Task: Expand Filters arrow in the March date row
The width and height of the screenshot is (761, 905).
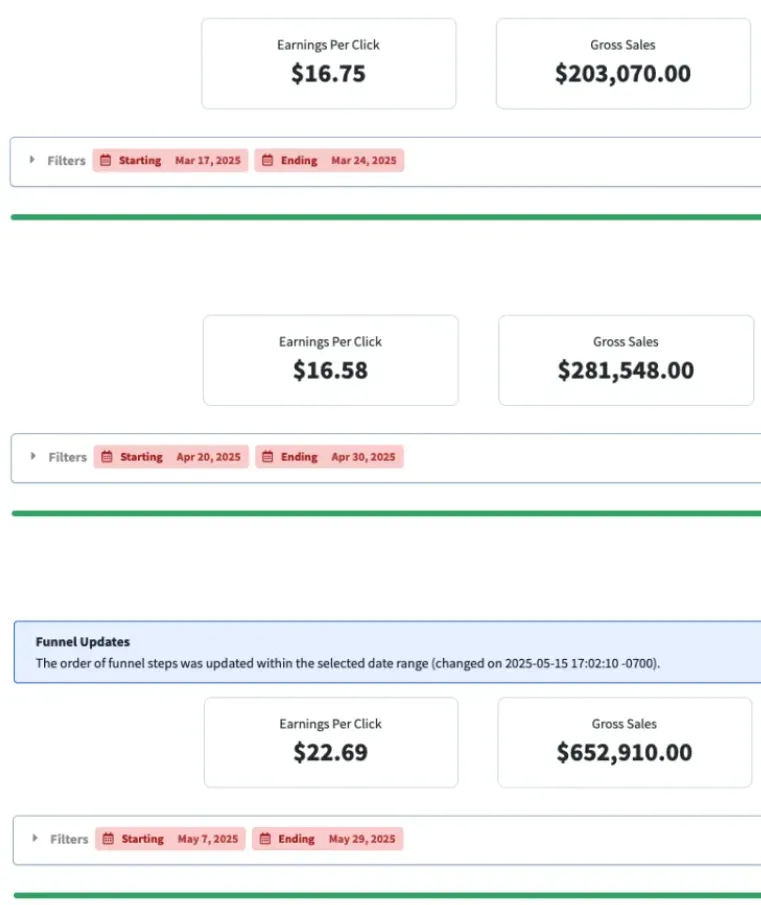Action: tap(32, 159)
